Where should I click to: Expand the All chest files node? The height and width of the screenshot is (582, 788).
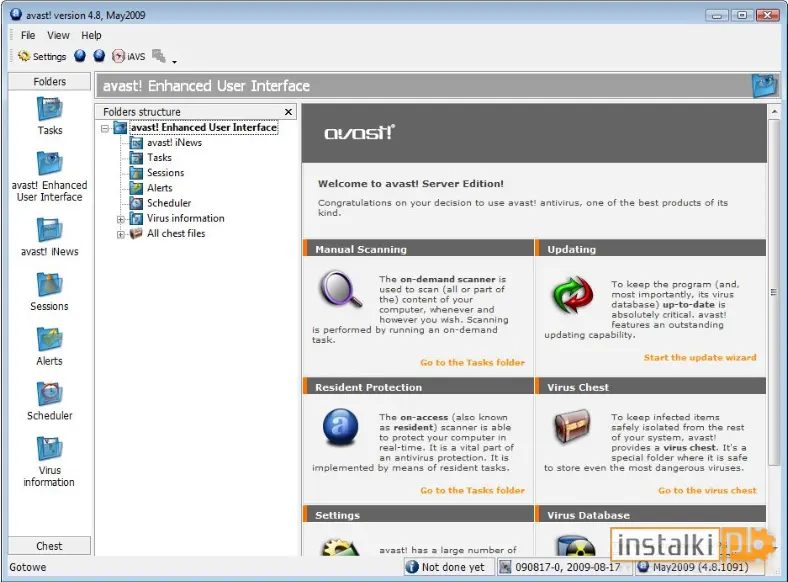[x=121, y=234]
